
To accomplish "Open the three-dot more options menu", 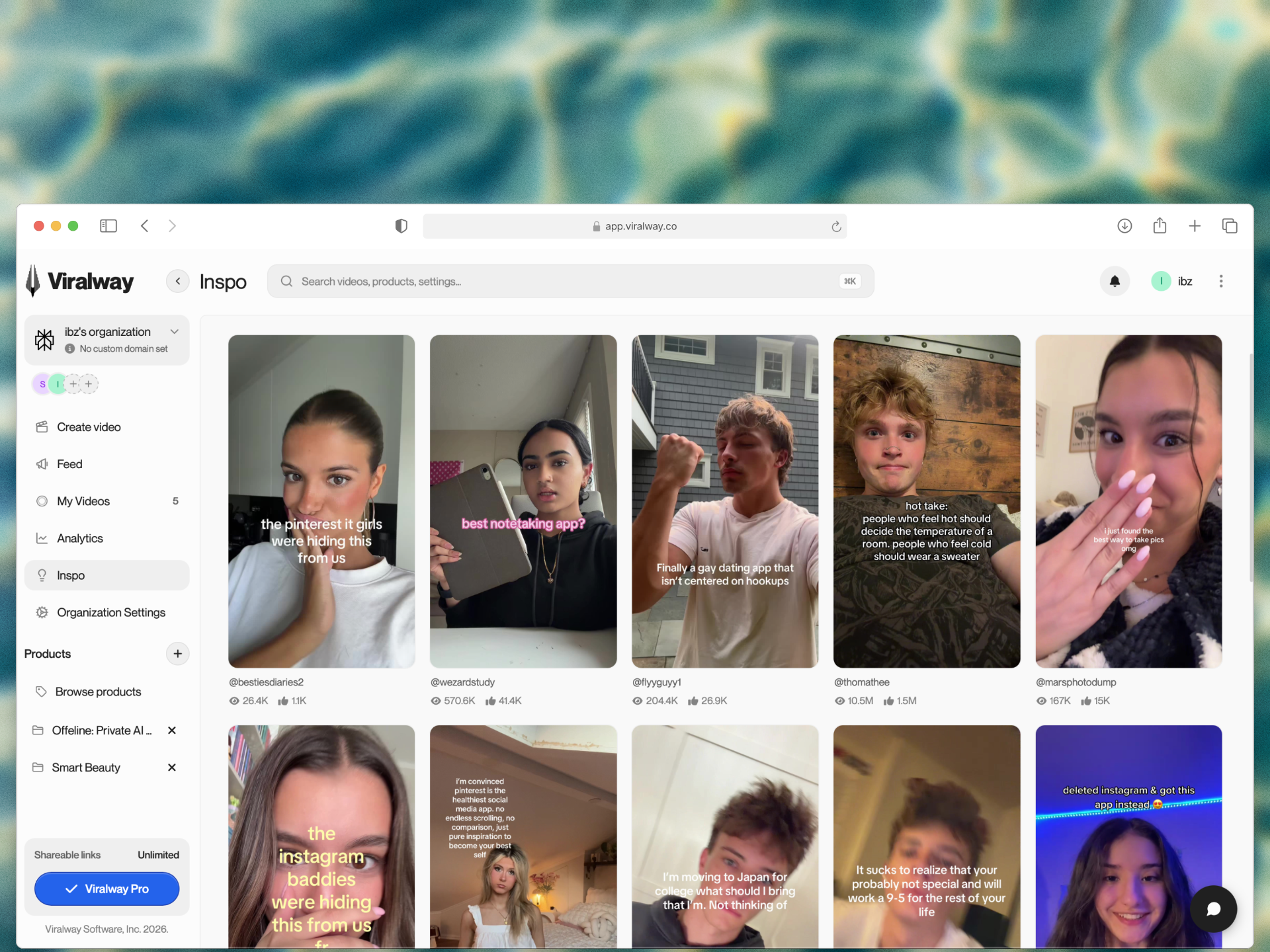I will point(1221,281).
